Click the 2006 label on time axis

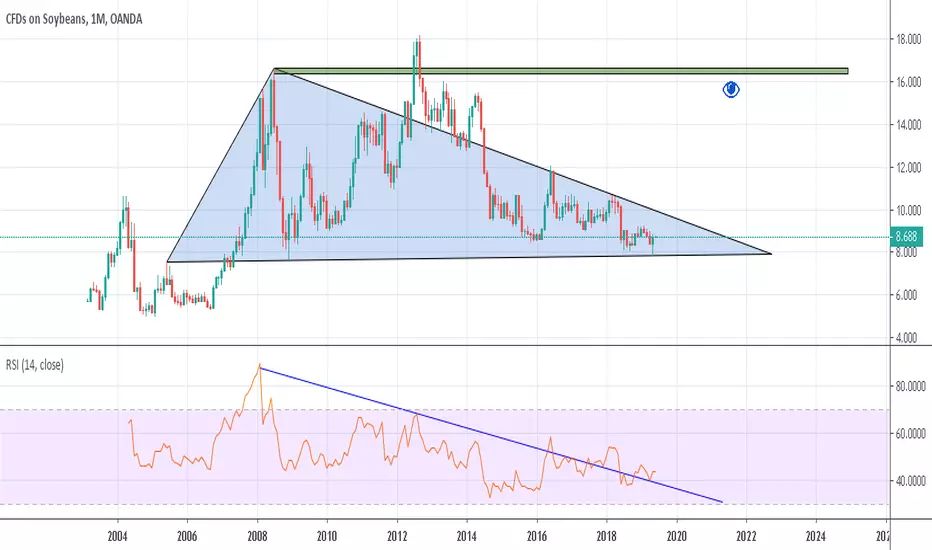(x=187, y=536)
